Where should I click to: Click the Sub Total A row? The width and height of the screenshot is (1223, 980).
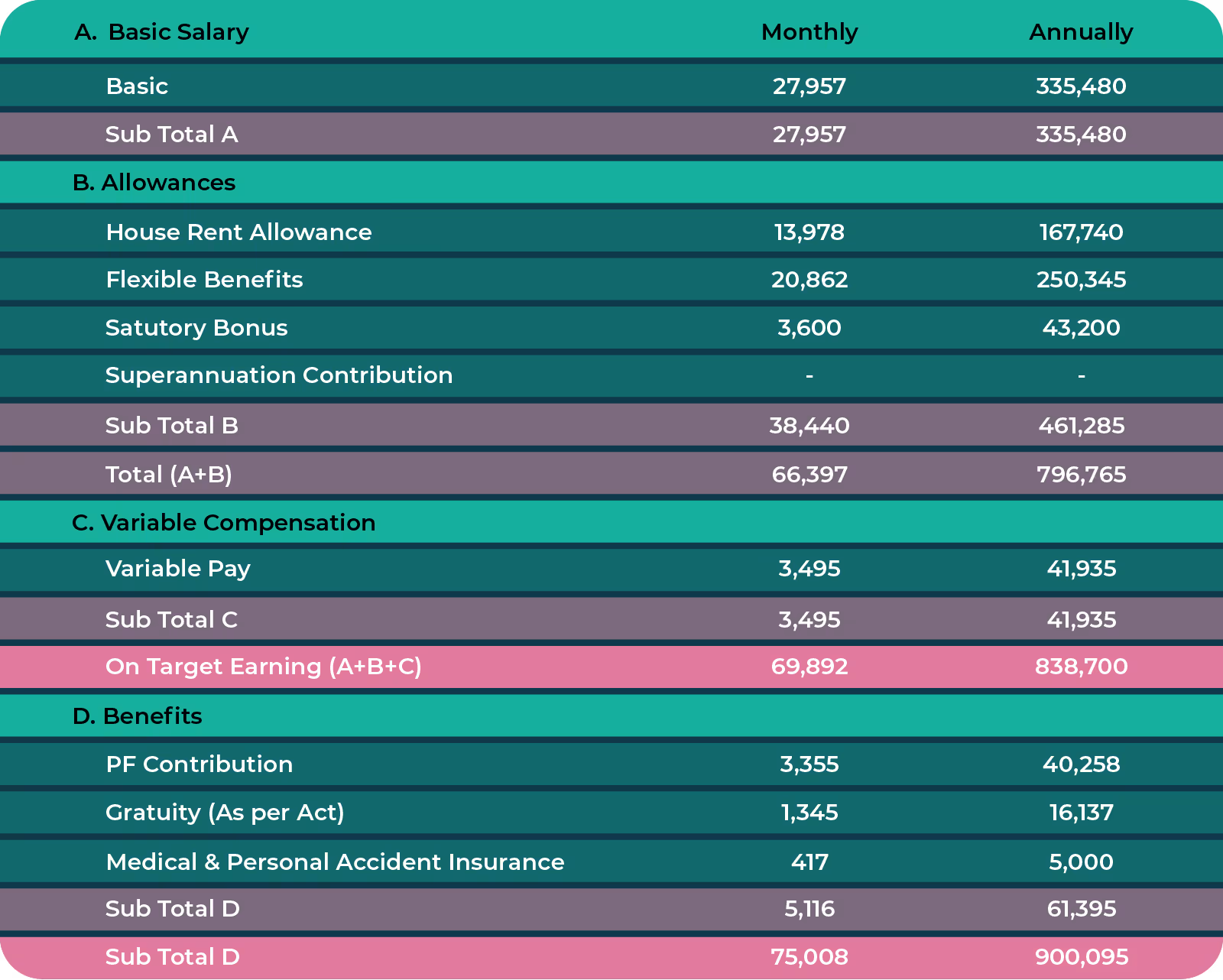click(x=171, y=135)
